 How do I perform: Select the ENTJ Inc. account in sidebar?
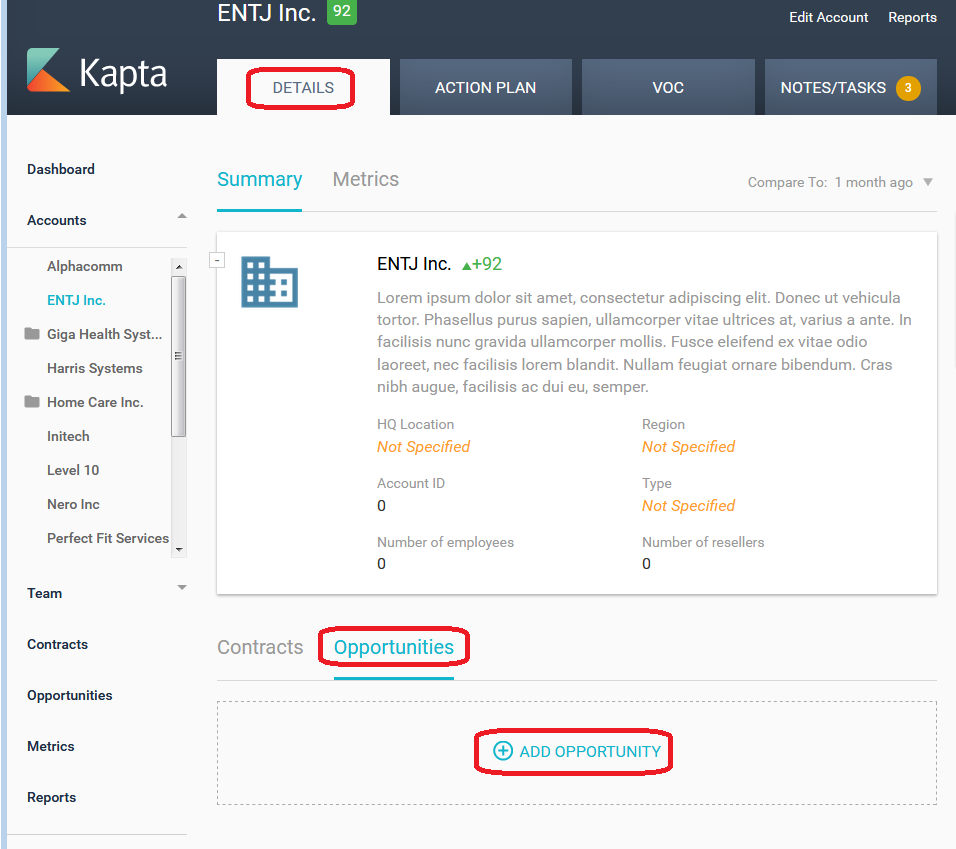(76, 300)
